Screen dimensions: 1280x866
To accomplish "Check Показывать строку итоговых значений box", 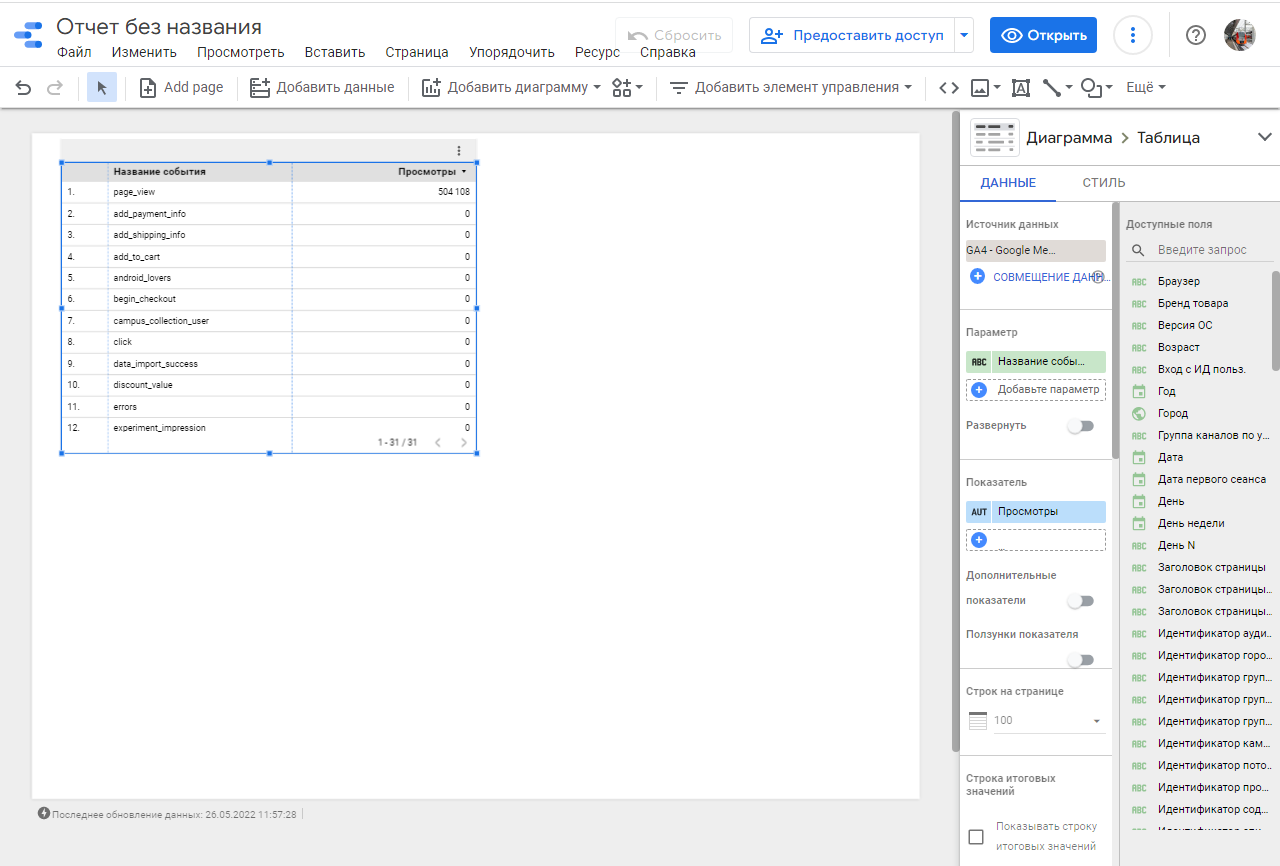I will pos(976,837).
